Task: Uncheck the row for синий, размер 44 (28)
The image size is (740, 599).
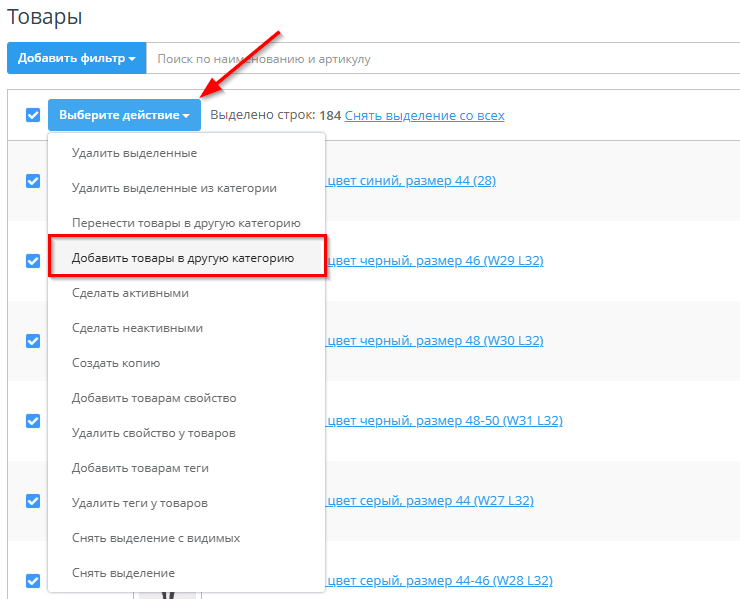Action: coord(33,181)
